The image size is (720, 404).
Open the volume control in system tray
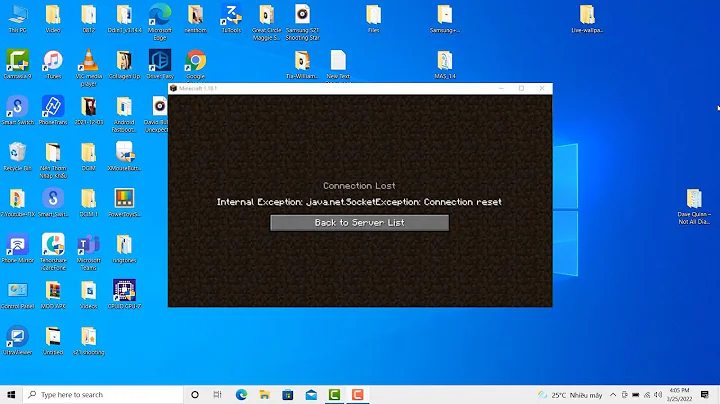[658, 395]
